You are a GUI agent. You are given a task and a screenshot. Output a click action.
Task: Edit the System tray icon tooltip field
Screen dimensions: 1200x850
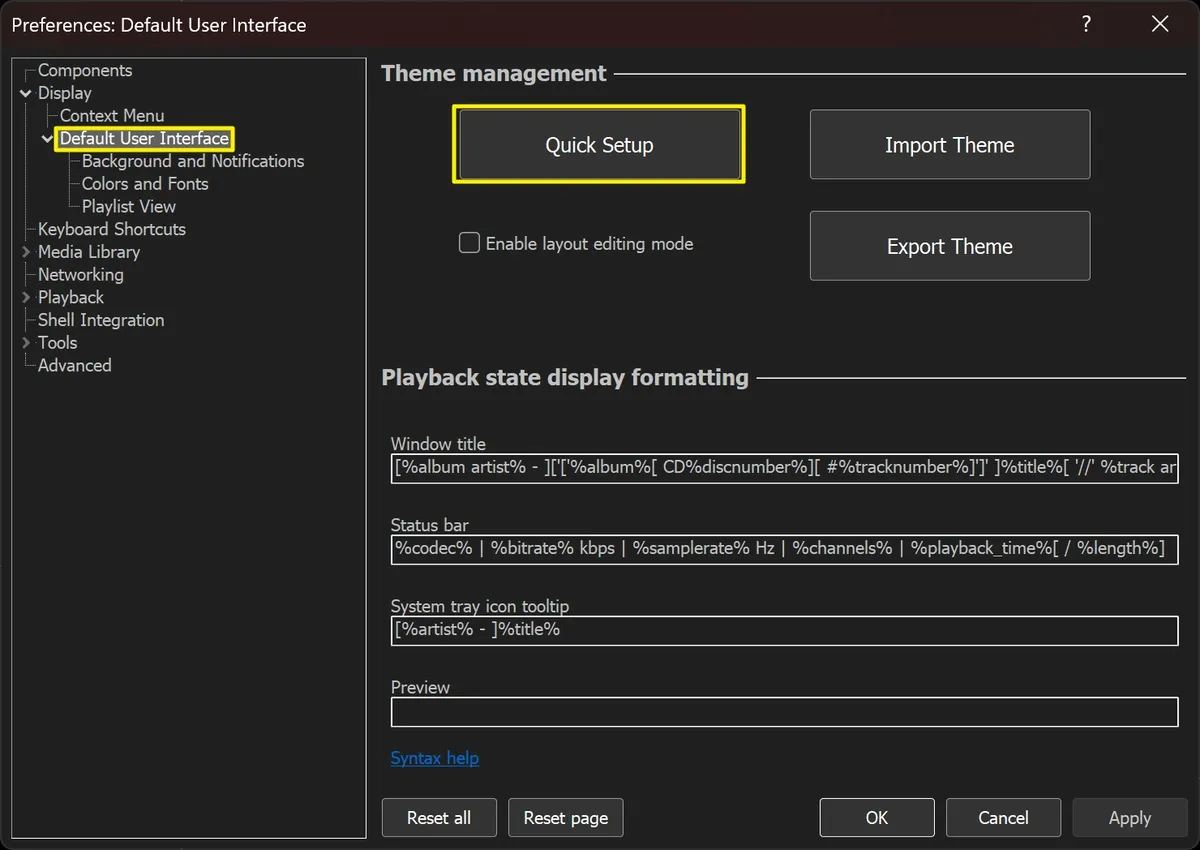(x=785, y=630)
